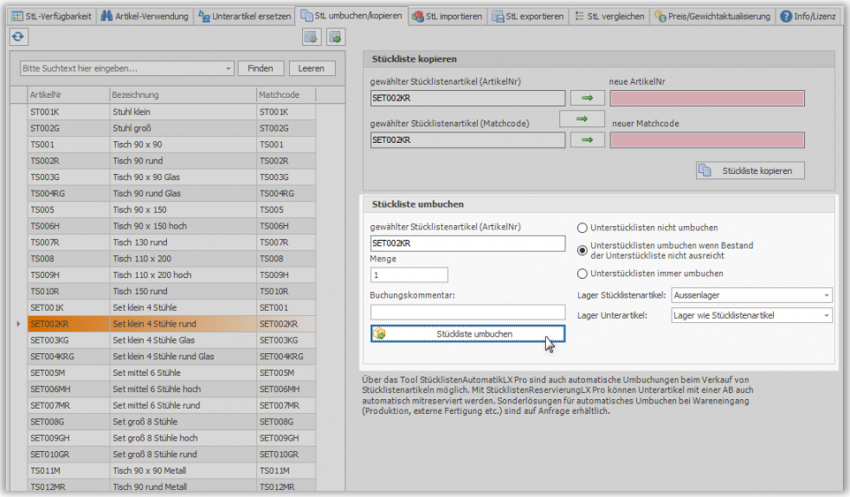Open the StL vergleichen tab

609,16
